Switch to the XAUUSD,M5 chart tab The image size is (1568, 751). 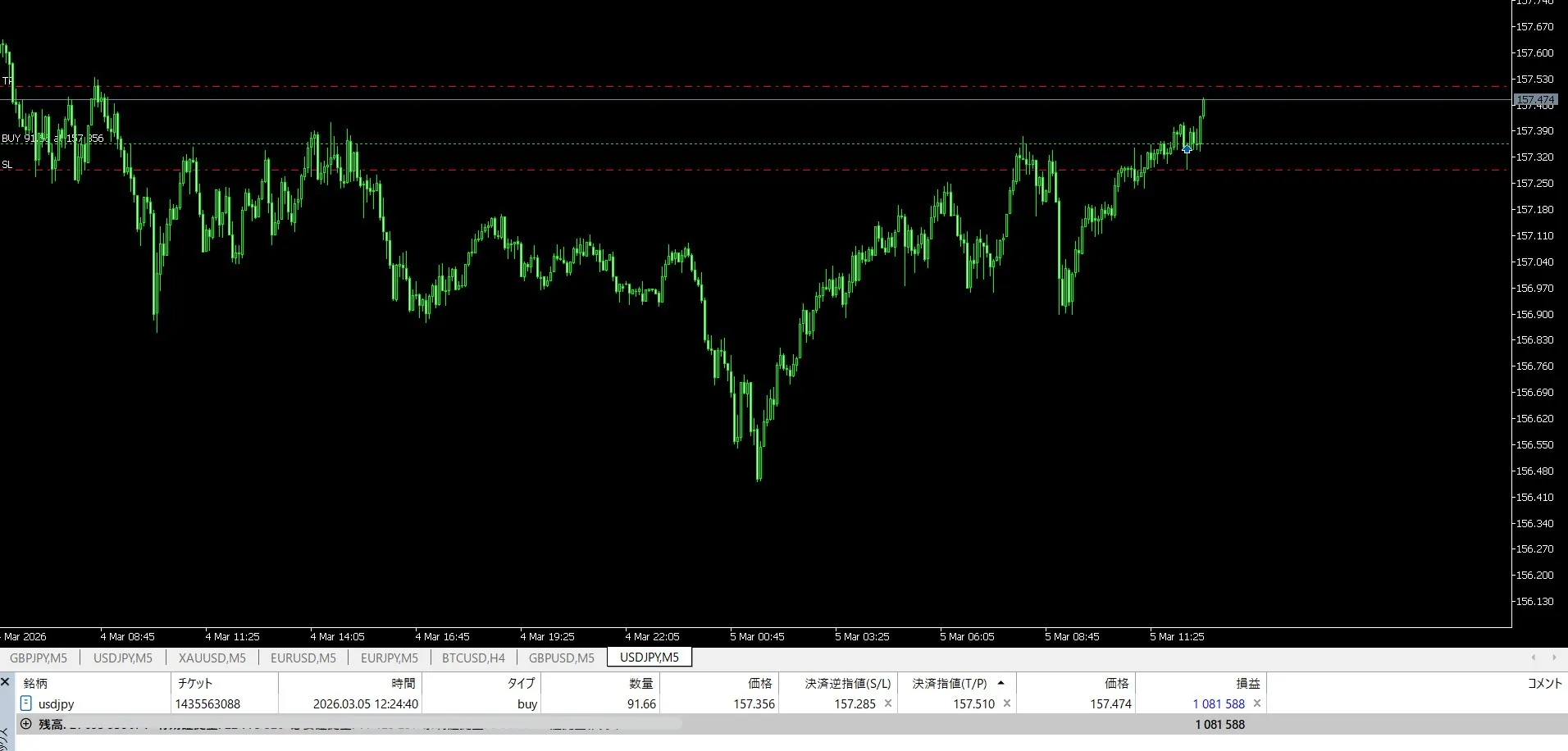point(212,658)
